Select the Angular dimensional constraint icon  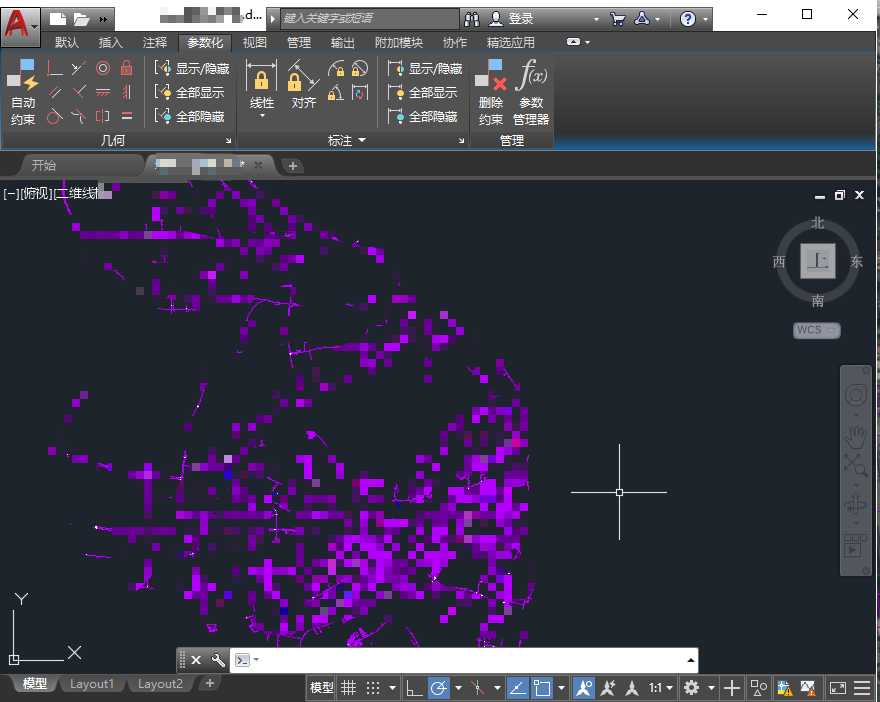(x=336, y=92)
